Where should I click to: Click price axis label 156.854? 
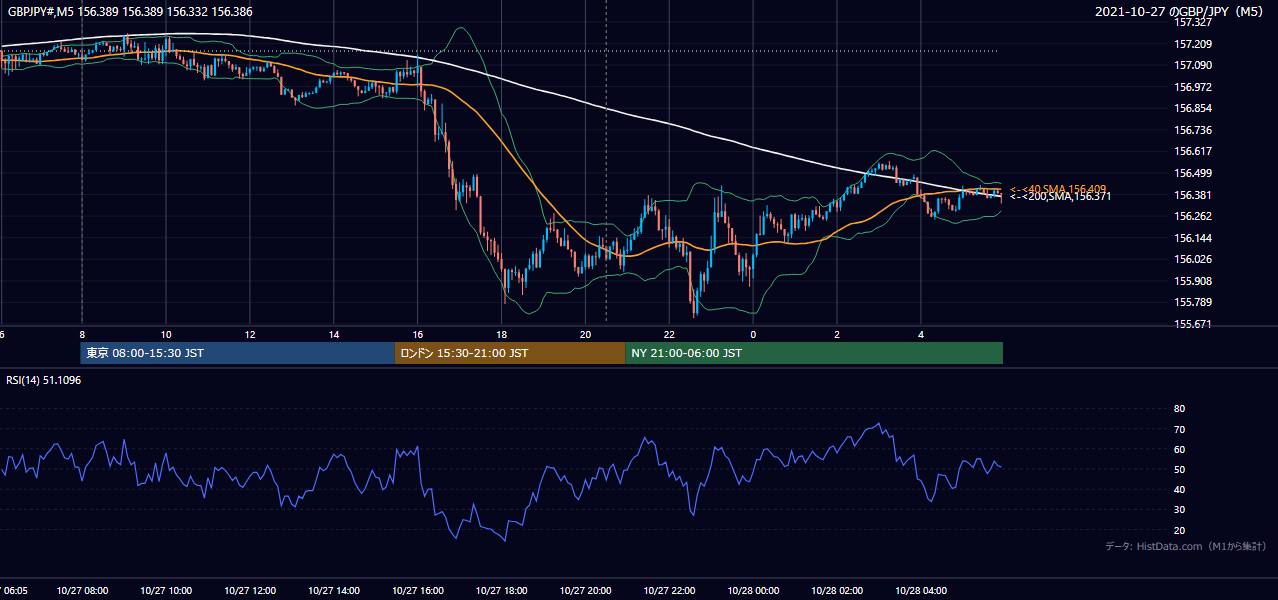tap(1193, 109)
